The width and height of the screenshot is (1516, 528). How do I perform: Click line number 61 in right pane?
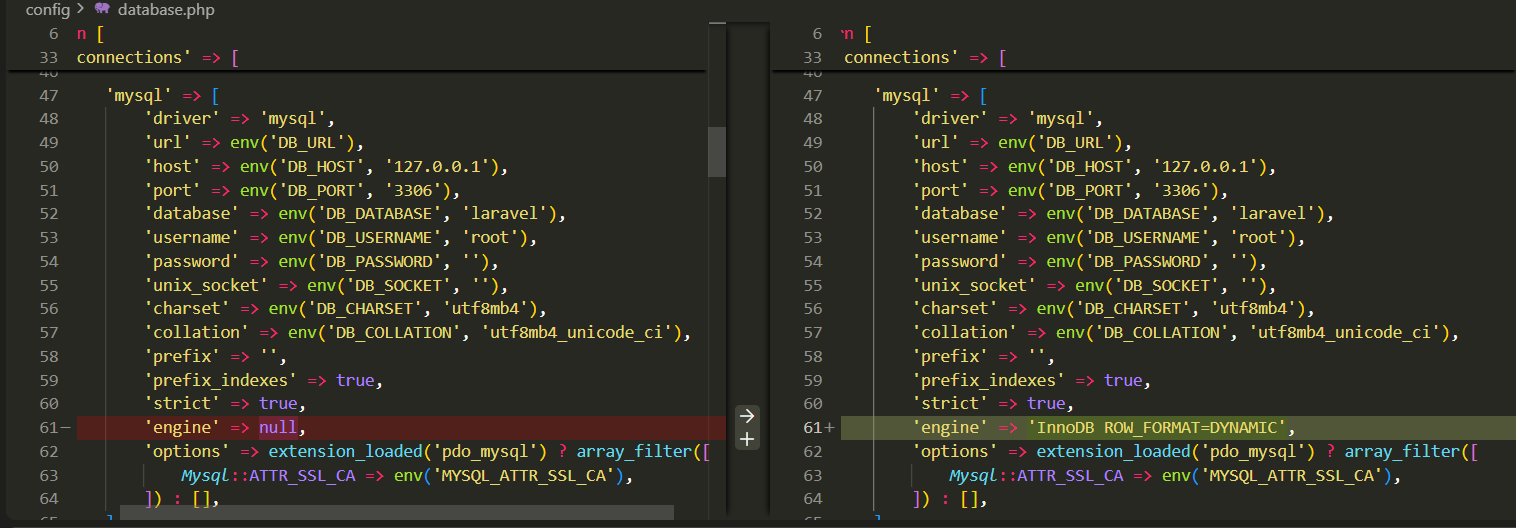click(812, 427)
